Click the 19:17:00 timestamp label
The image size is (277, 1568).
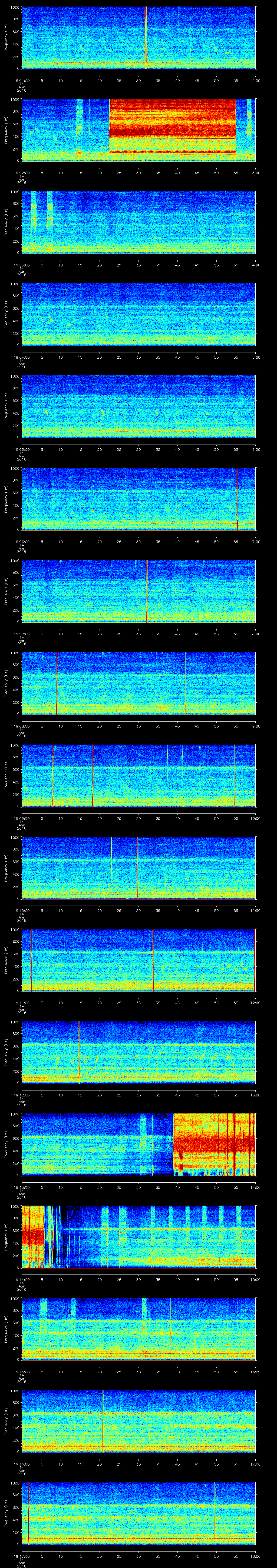[21, 1556]
